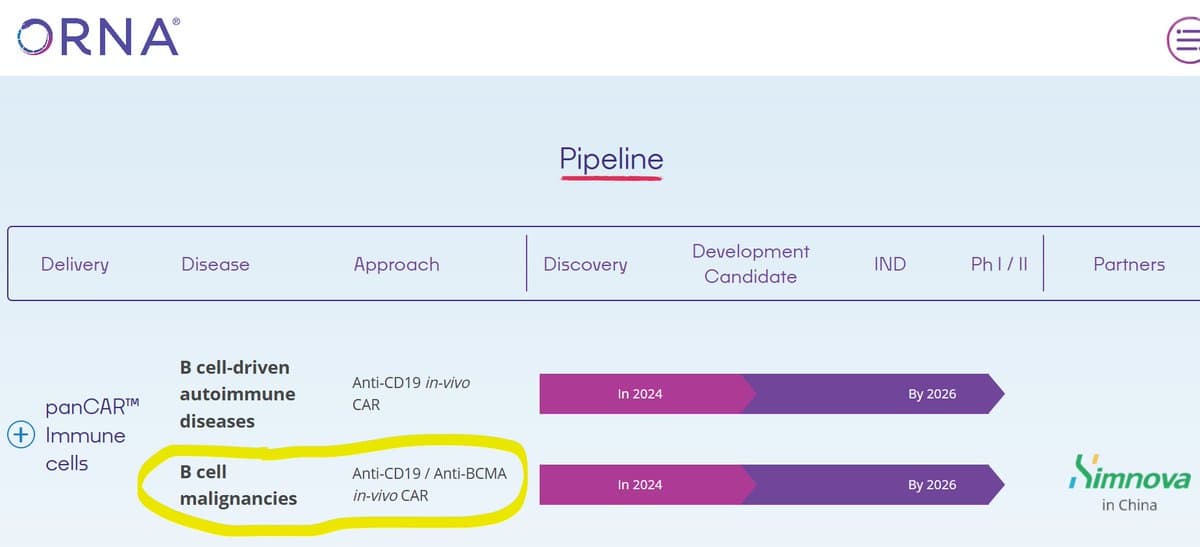Click Anti-CD19 in-vivo CAR approach text
This screenshot has height=547, width=1200.
point(411,394)
